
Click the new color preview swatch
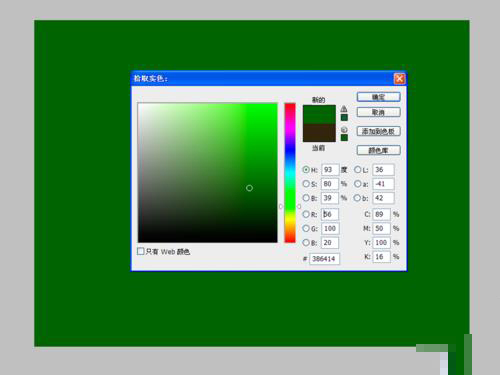tap(319, 114)
